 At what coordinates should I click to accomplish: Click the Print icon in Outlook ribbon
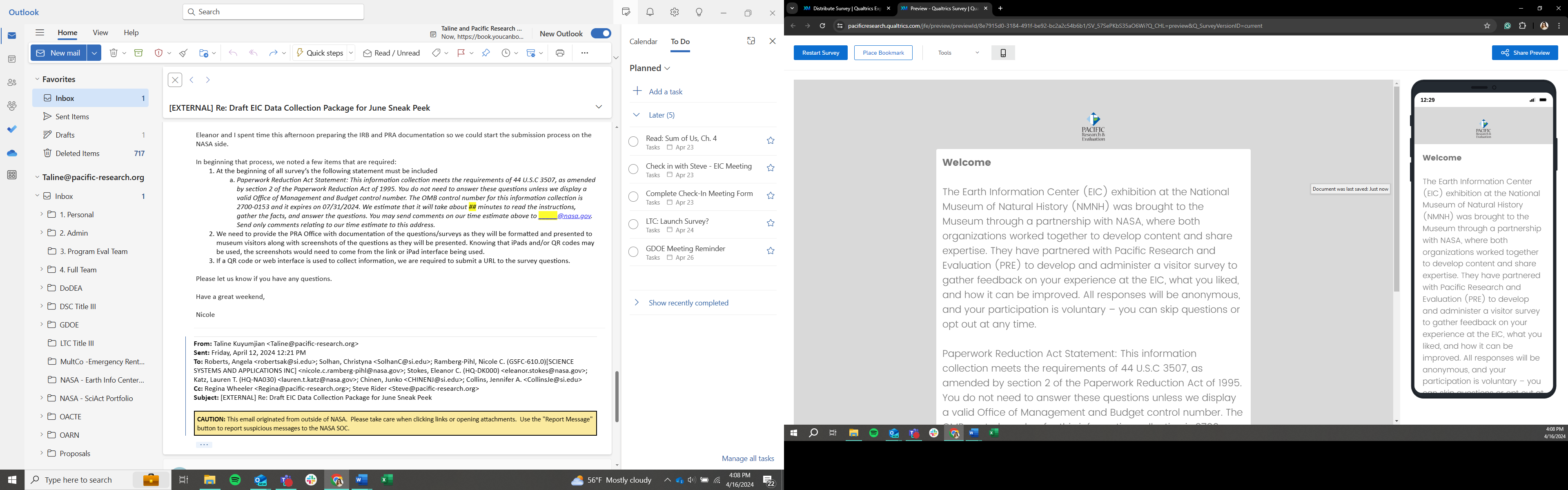[559, 53]
